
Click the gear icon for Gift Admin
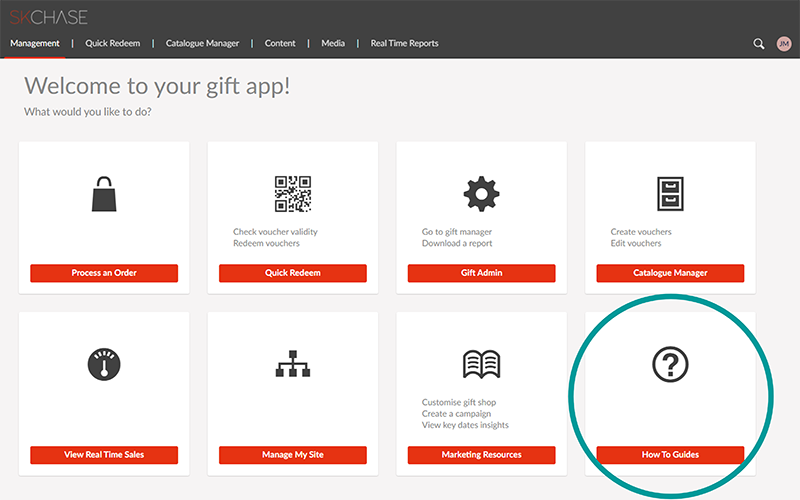481,194
